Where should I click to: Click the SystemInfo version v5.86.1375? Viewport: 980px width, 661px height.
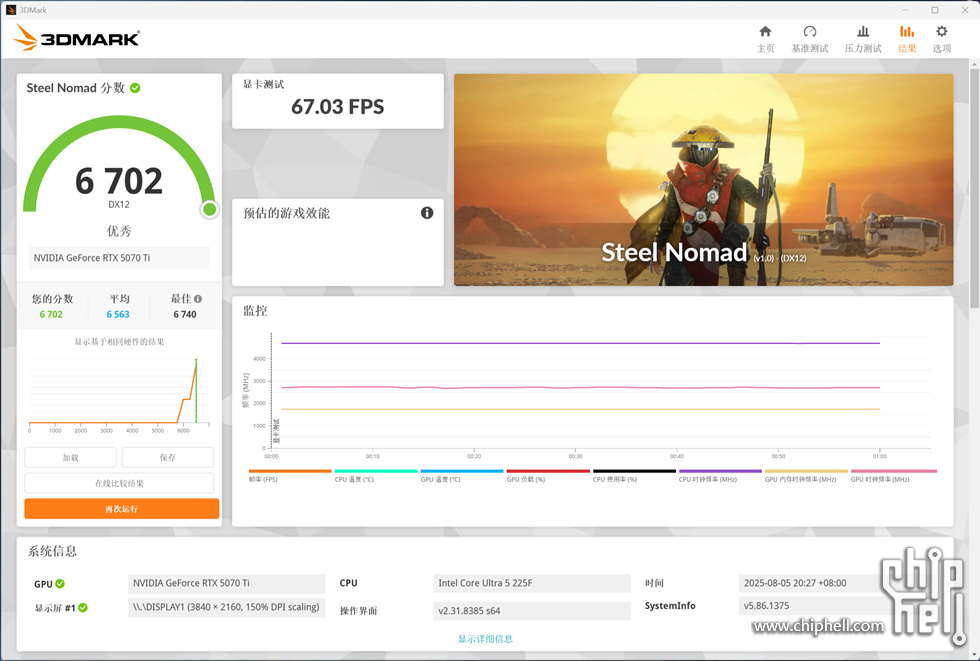812,605
